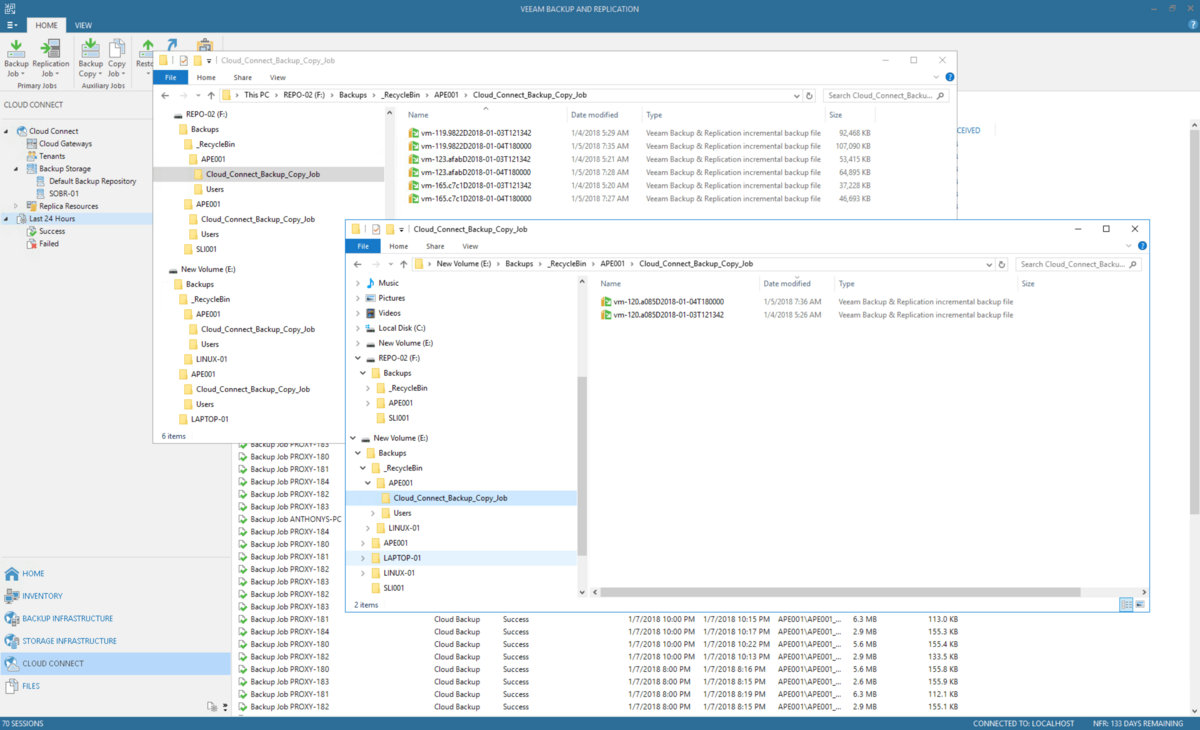Viewport: 1200px width, 730px height.
Task: Open the BACKUP INFRASTRUCTURE navigation pane
Action: click(115, 619)
